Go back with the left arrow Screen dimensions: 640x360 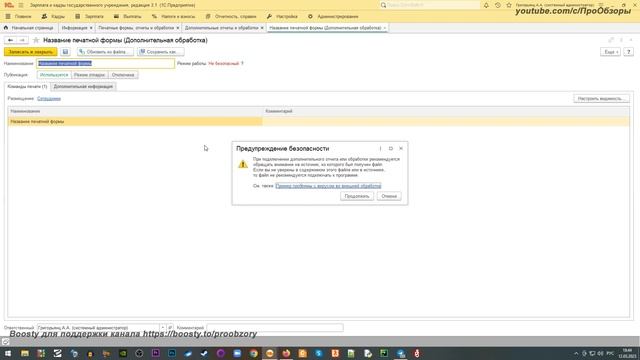tap(10, 40)
